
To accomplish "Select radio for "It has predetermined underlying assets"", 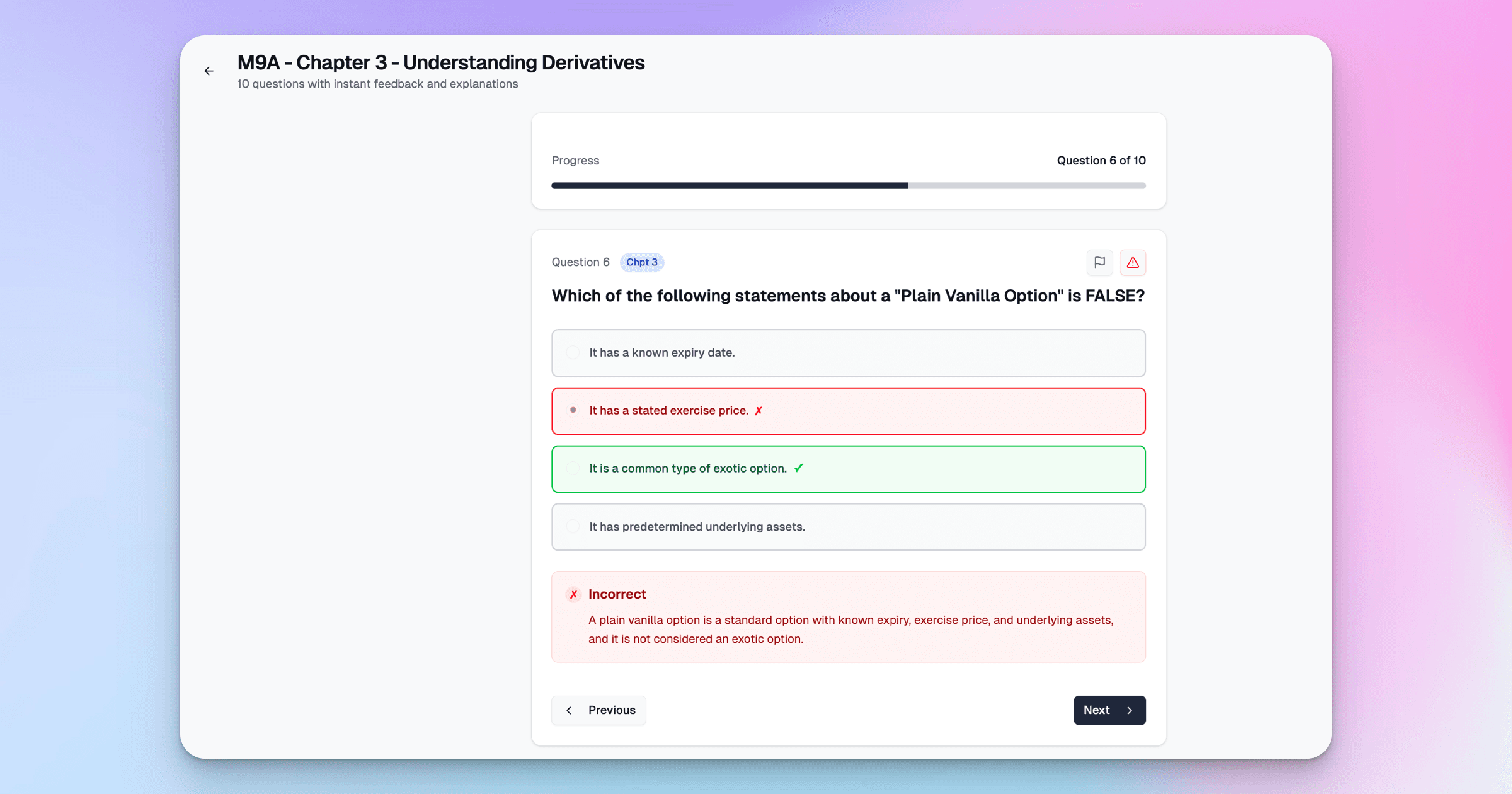I will 573,526.
